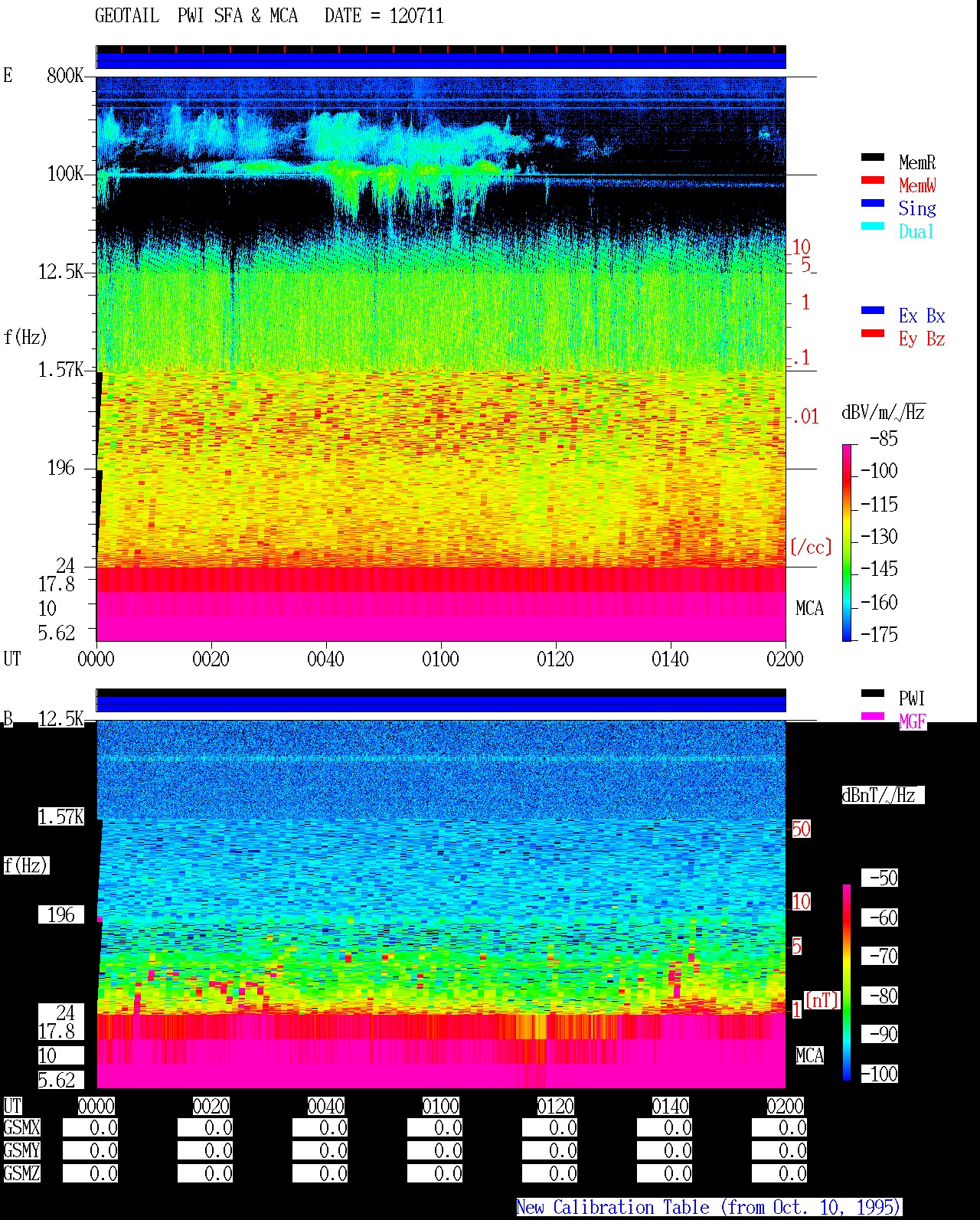Viewport: 980px width, 1220px height.
Task: Click the '[/cc]' density unit label
Action: coord(811,547)
